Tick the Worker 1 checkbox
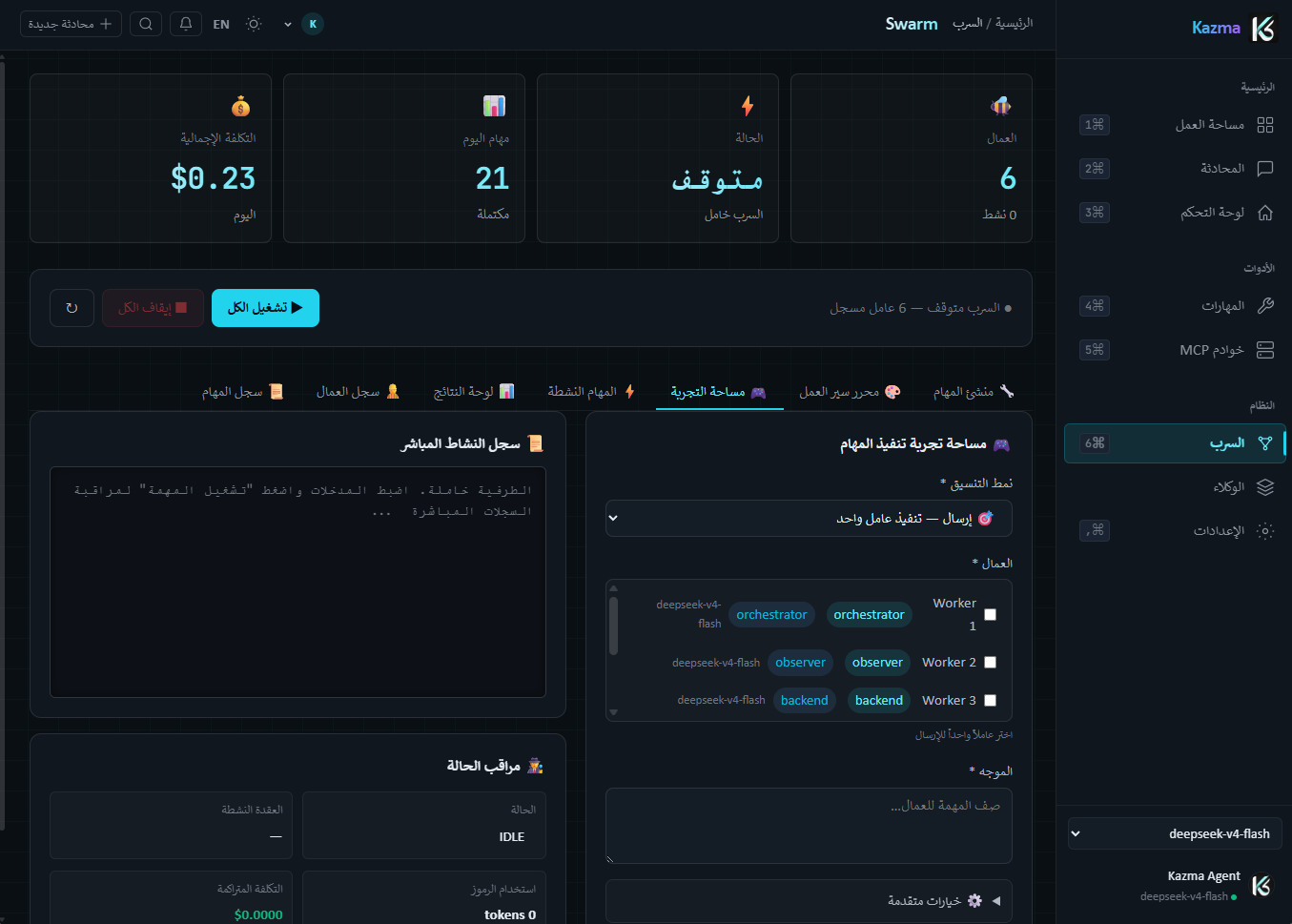This screenshot has width=1292, height=924. coord(990,615)
